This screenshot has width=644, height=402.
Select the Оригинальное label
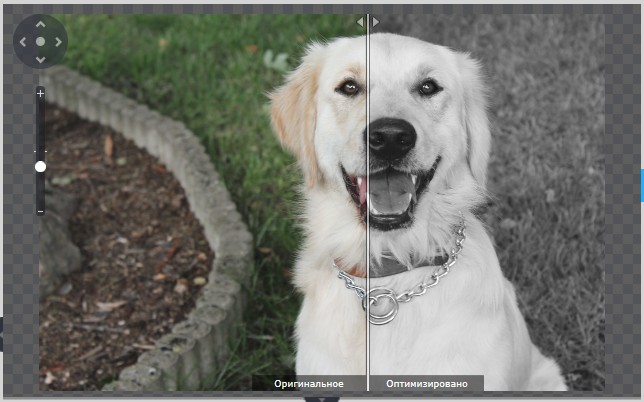pyautogui.click(x=309, y=384)
